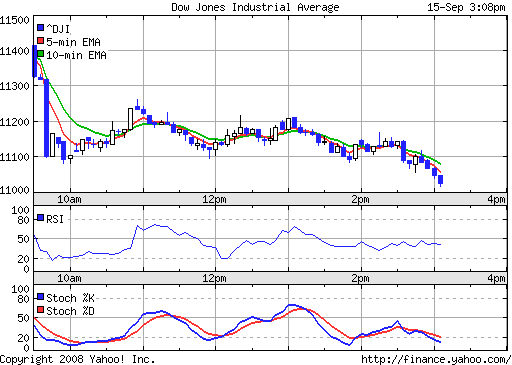Click the end of the green 10-min EMA line
512x365 pixels.
[x=440, y=164]
